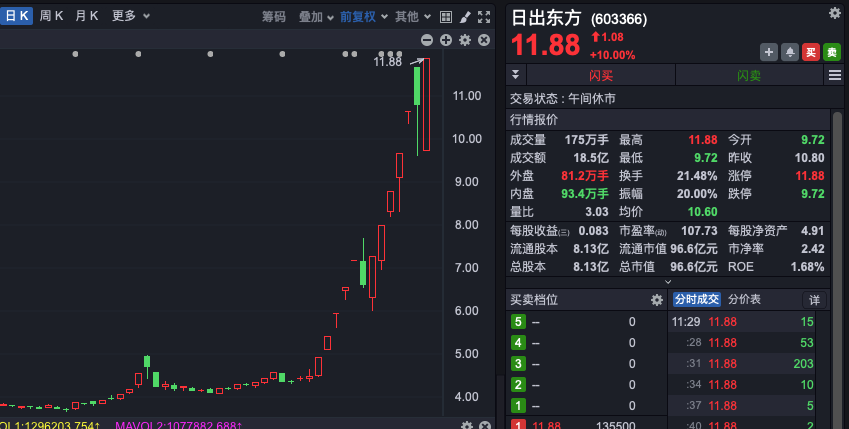Screen dimensions: 849x429
Task: Click buy-1 order quantity 135500
Action: pyautogui.click(x=616, y=425)
